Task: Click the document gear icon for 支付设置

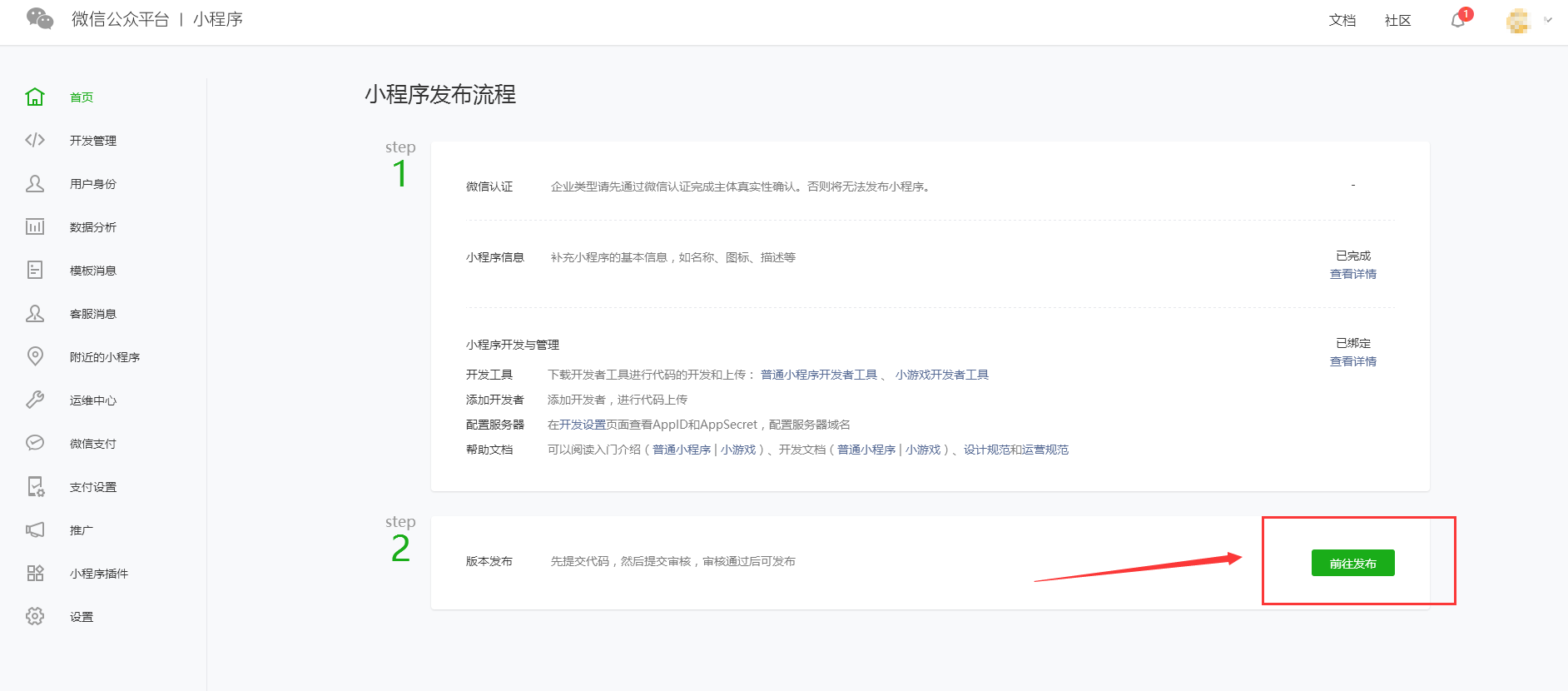Action: pos(36,486)
